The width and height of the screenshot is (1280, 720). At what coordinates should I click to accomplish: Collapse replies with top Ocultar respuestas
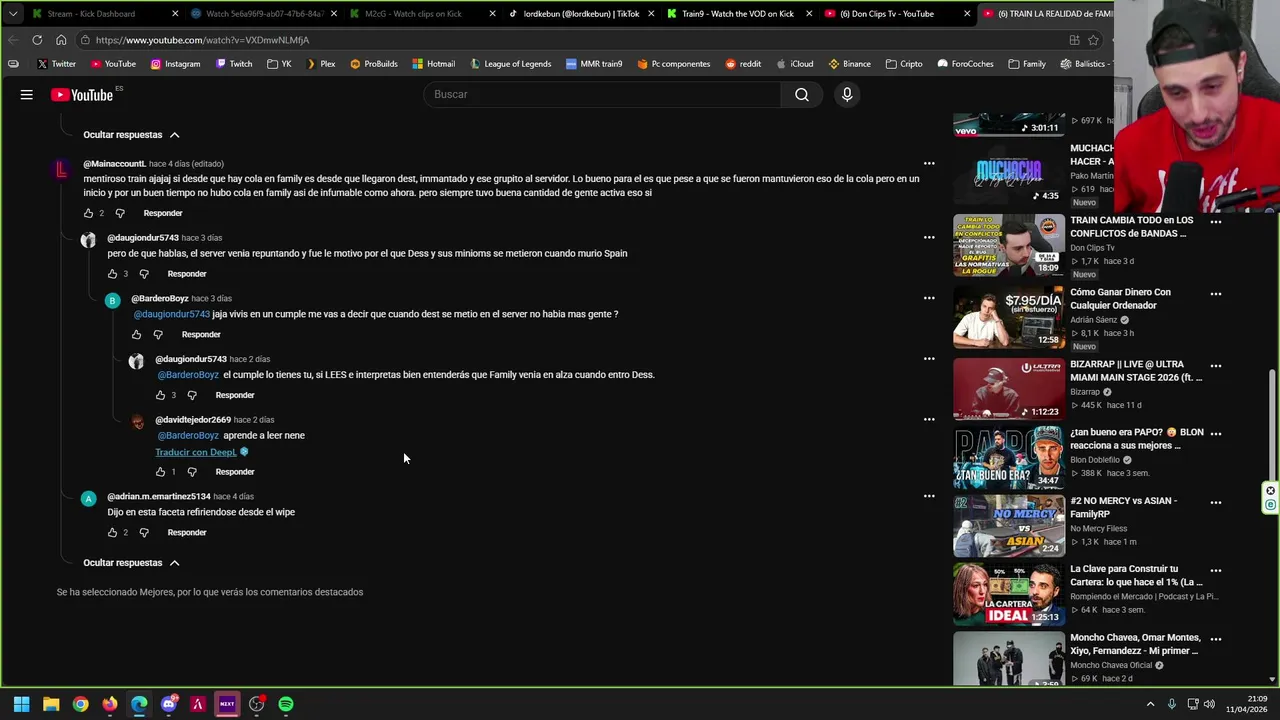(x=131, y=135)
